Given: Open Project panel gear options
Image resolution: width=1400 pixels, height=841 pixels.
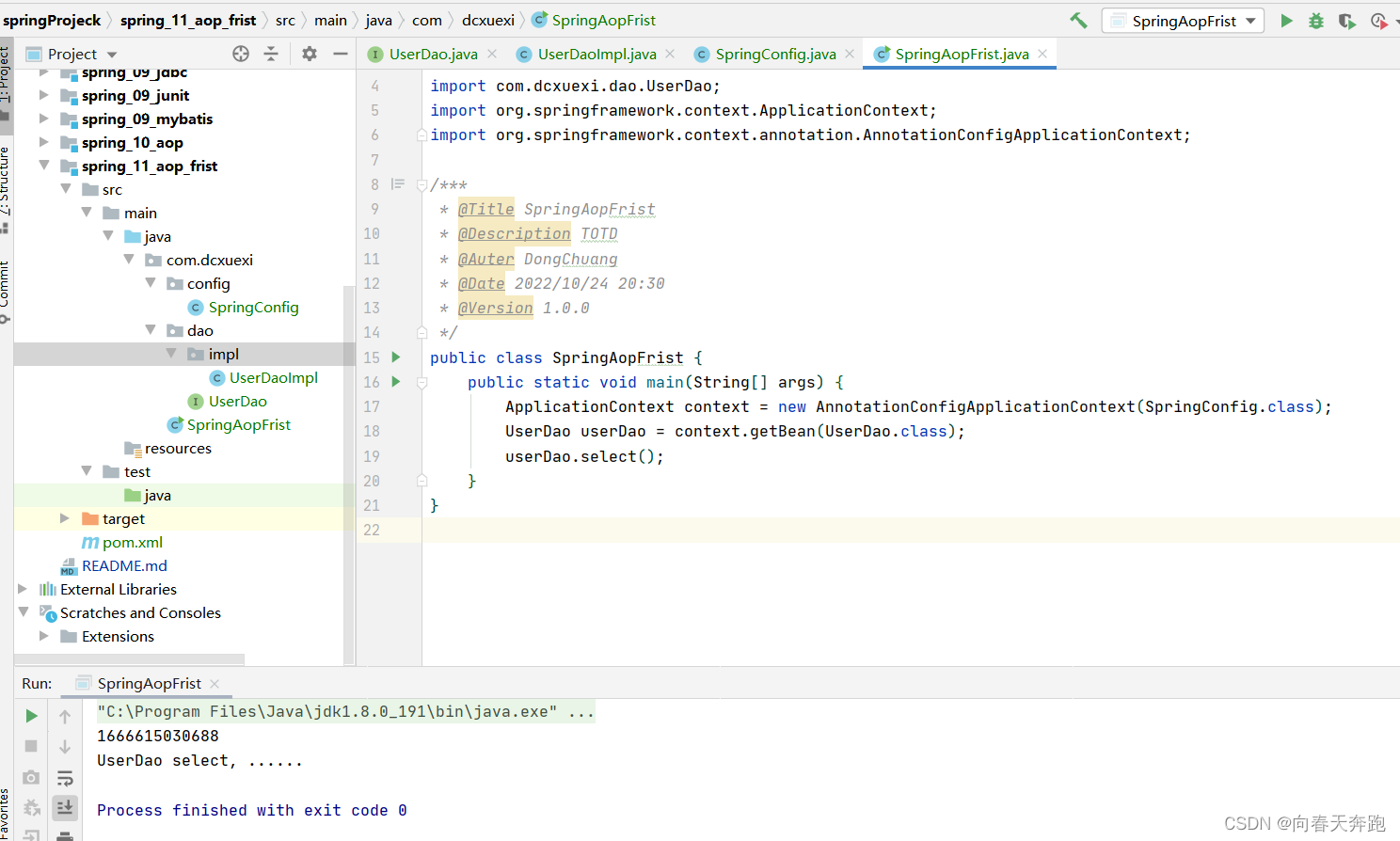Looking at the screenshot, I should (x=310, y=54).
